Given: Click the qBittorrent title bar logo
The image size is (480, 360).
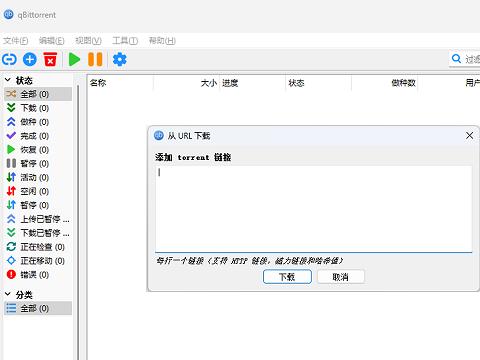Looking at the screenshot, I should pos(8,14).
